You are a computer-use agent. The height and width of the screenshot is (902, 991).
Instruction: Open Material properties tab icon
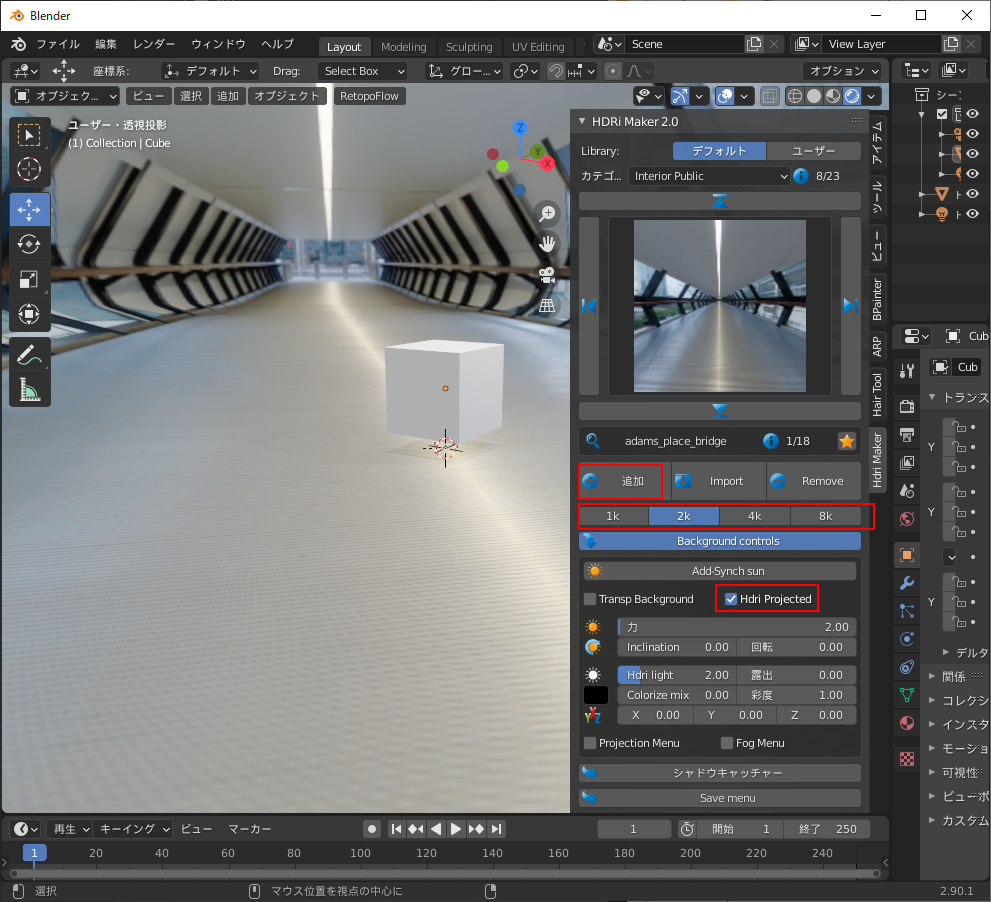(x=907, y=723)
